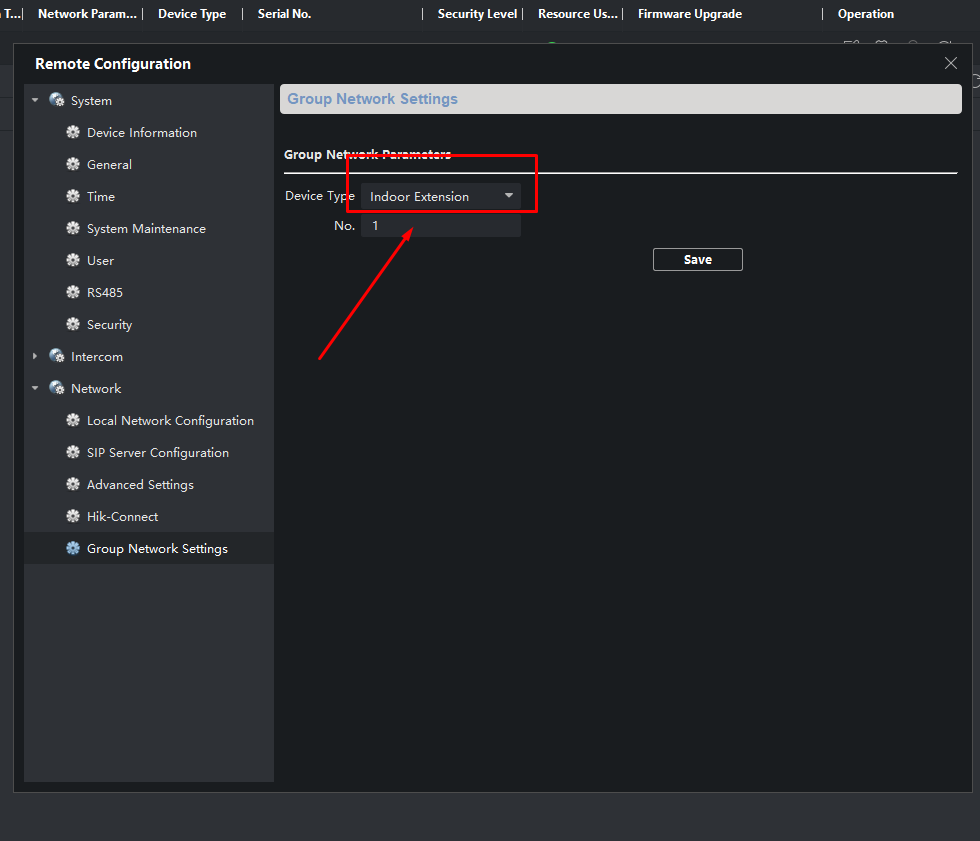Click the SIP Server Configuration gear icon

(73, 452)
